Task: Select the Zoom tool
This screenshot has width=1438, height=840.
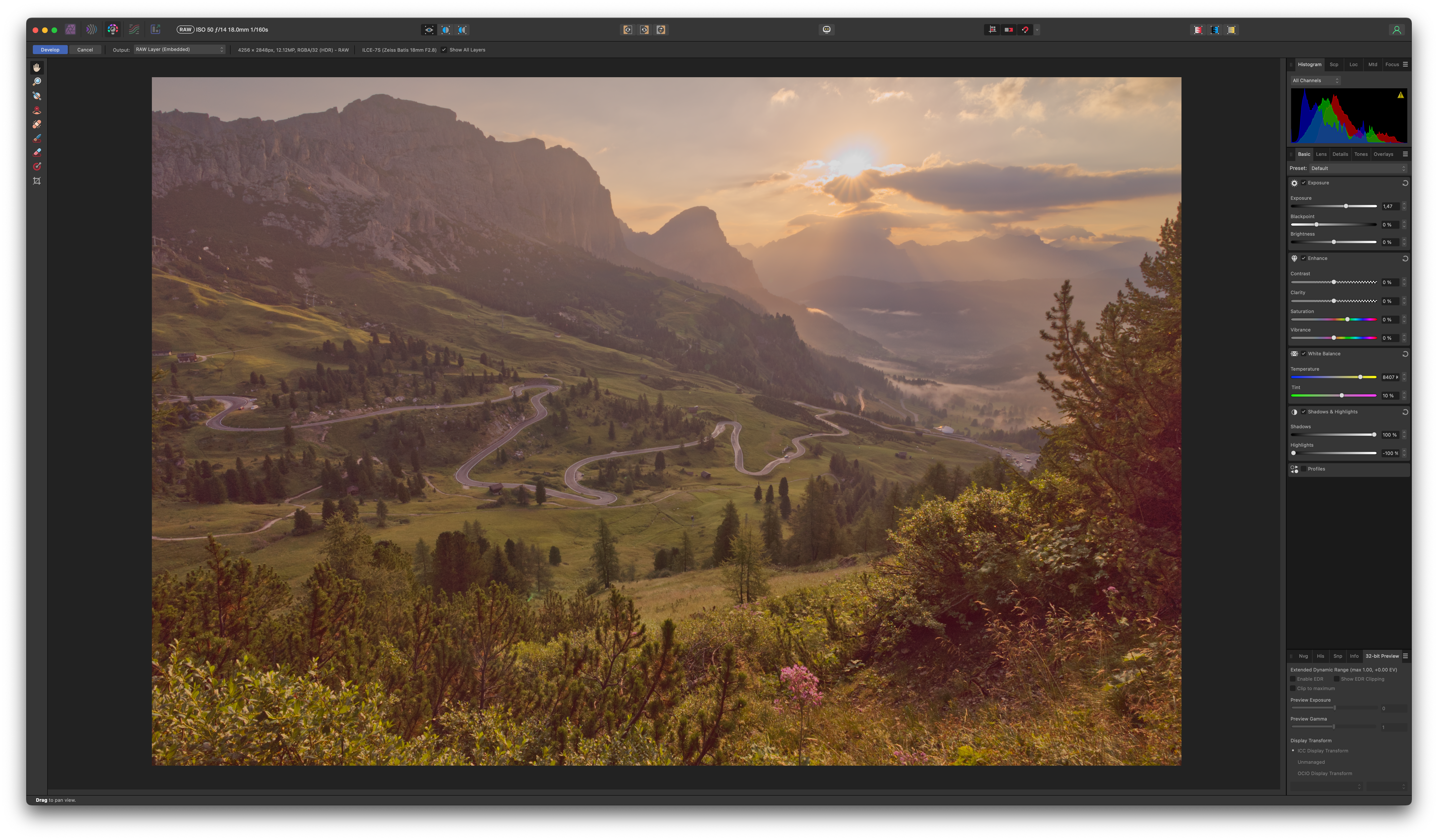Action: 37,81
